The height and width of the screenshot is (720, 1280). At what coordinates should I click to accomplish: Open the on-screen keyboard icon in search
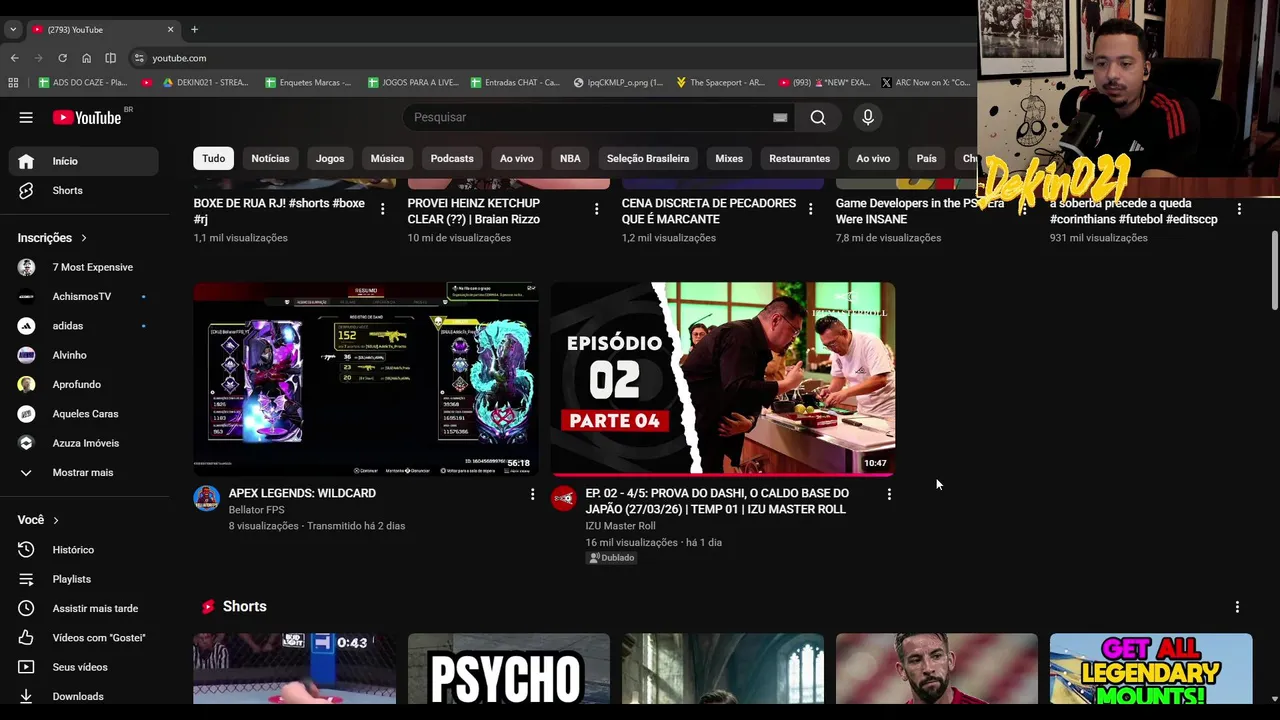pyautogui.click(x=780, y=117)
